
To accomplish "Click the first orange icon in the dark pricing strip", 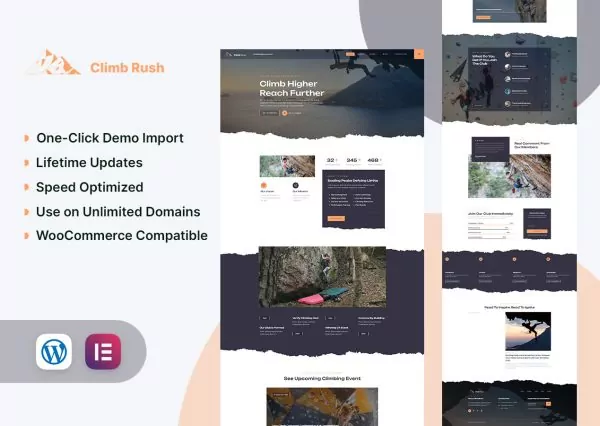I will tap(447, 259).
